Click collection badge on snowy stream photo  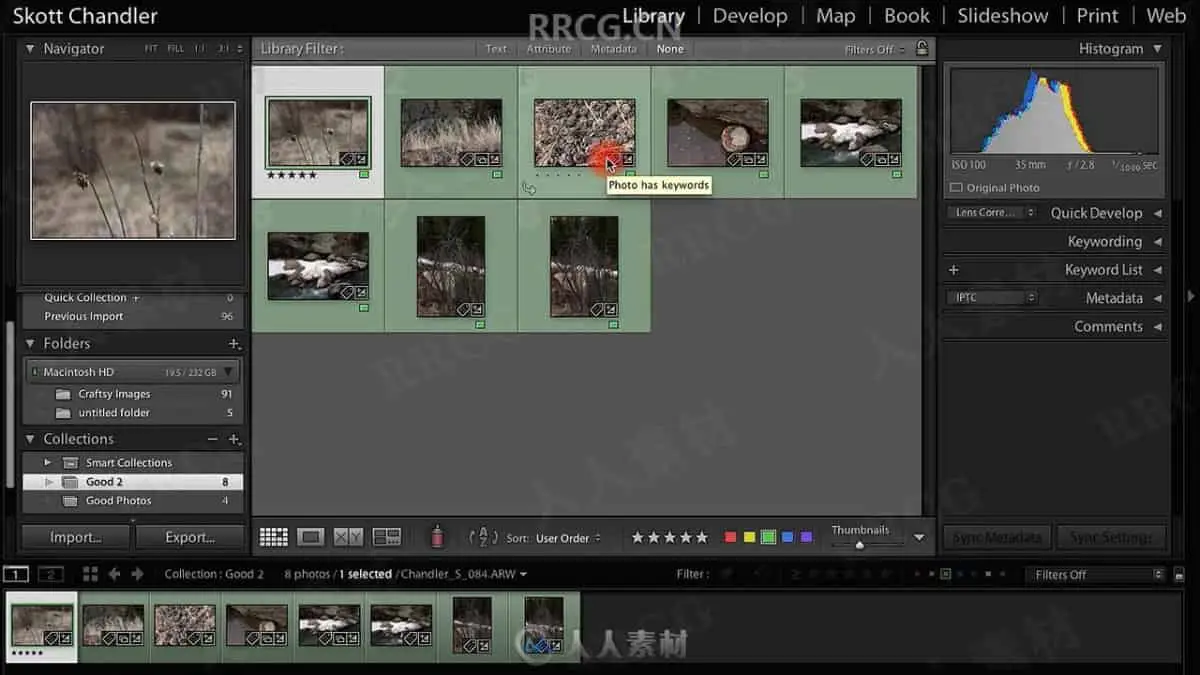point(880,159)
